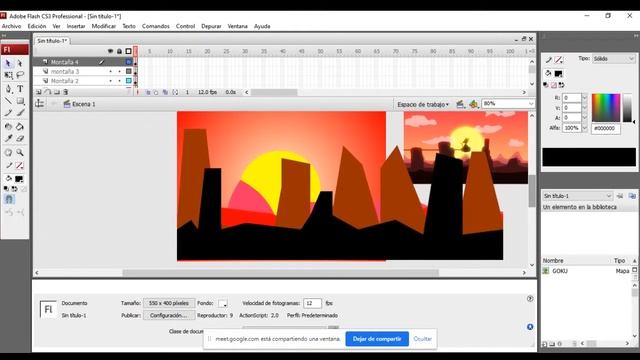The image size is (640, 360).
Task: Click the Ocultar link
Action: [422, 339]
